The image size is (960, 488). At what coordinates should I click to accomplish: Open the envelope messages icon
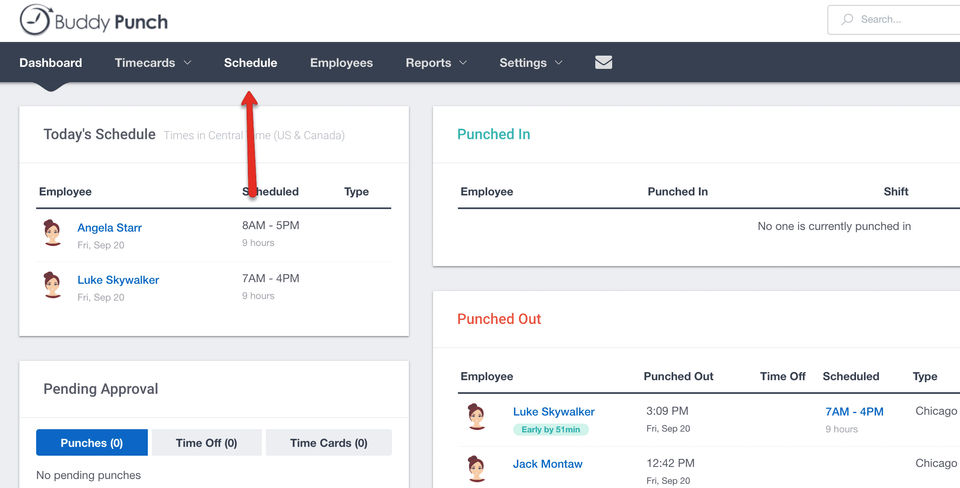click(x=604, y=62)
